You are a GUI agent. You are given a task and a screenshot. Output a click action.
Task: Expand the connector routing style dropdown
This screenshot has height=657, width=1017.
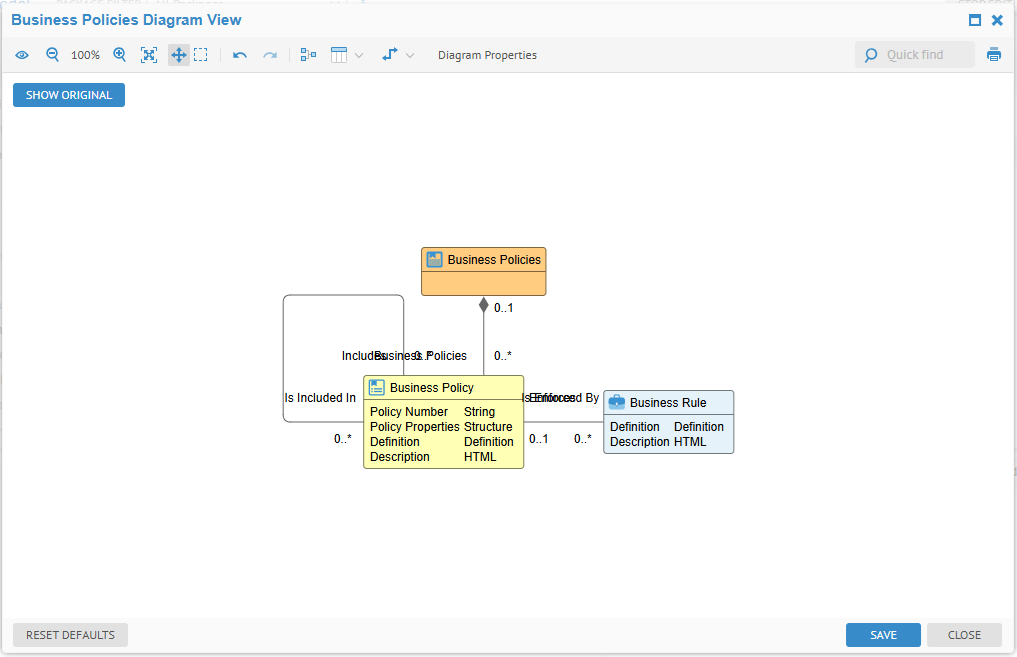tap(397, 55)
